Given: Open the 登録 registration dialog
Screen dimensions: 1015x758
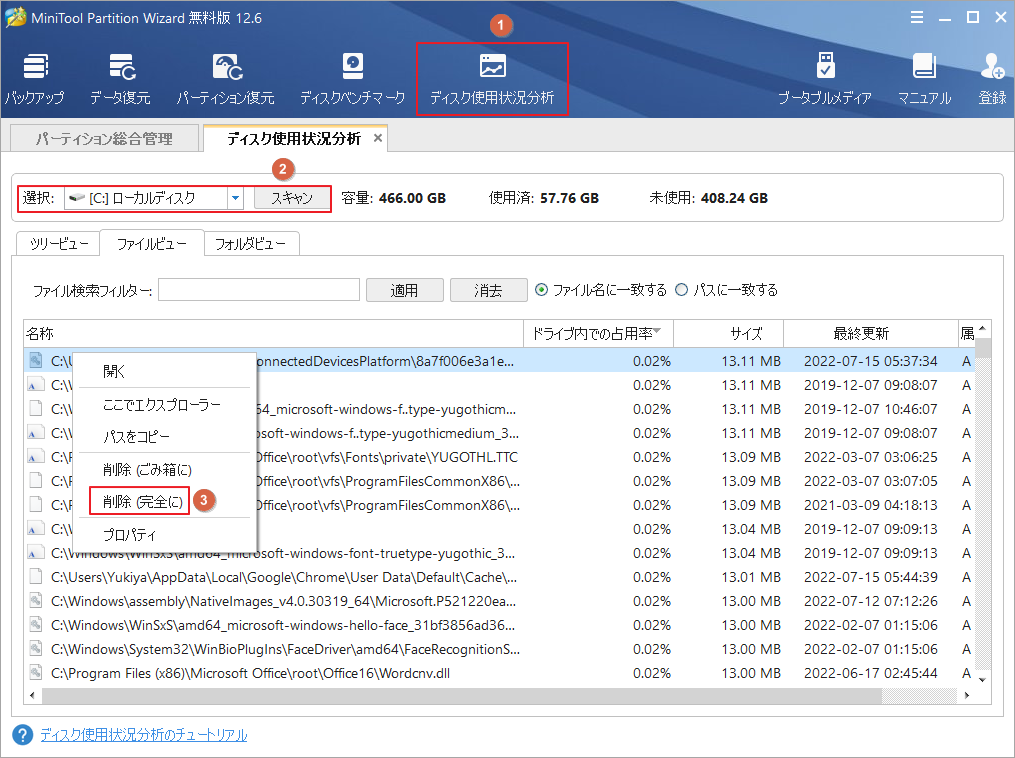Looking at the screenshot, I should coord(992,79).
